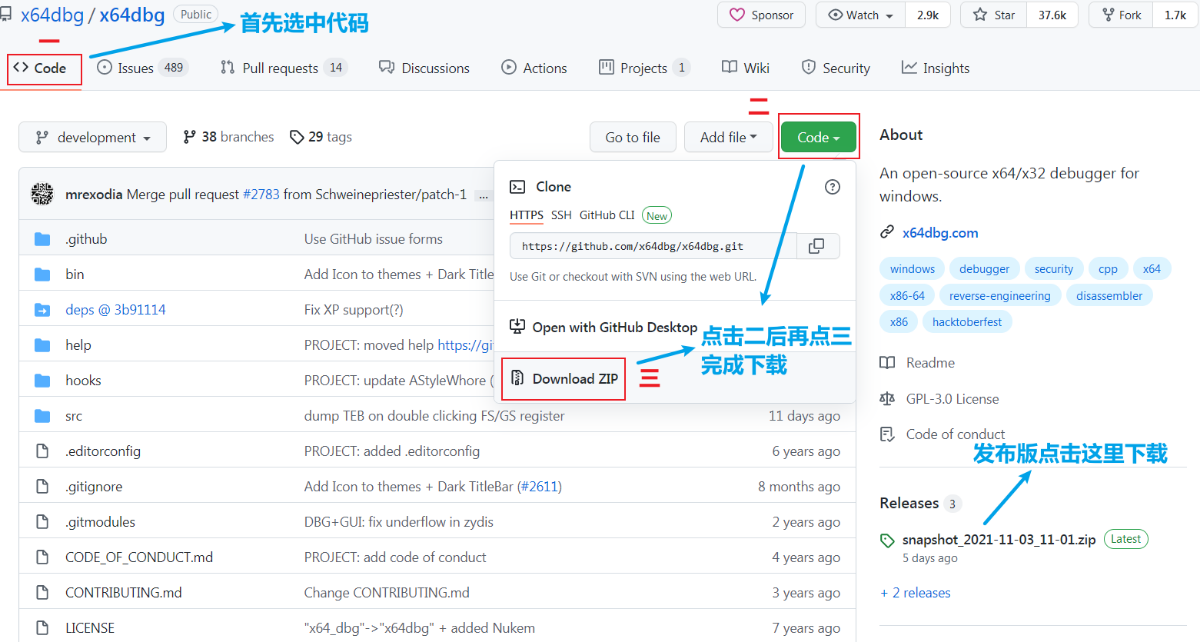
Task: Open the Code tab
Action: (40, 68)
